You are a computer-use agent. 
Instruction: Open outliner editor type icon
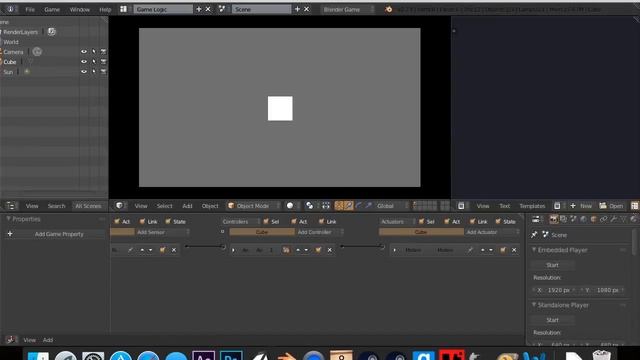pyautogui.click(x=11, y=206)
